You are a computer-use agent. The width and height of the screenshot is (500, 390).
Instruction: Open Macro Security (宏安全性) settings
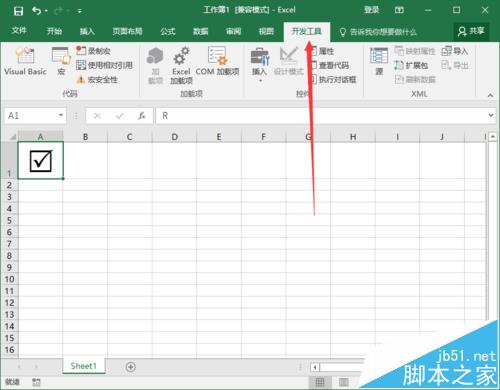click(97, 80)
